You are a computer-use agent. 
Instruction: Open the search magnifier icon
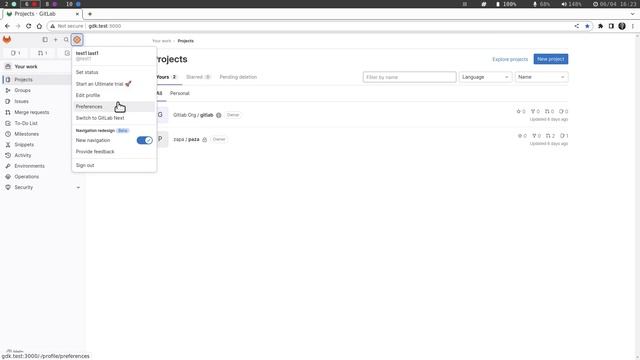click(66, 40)
